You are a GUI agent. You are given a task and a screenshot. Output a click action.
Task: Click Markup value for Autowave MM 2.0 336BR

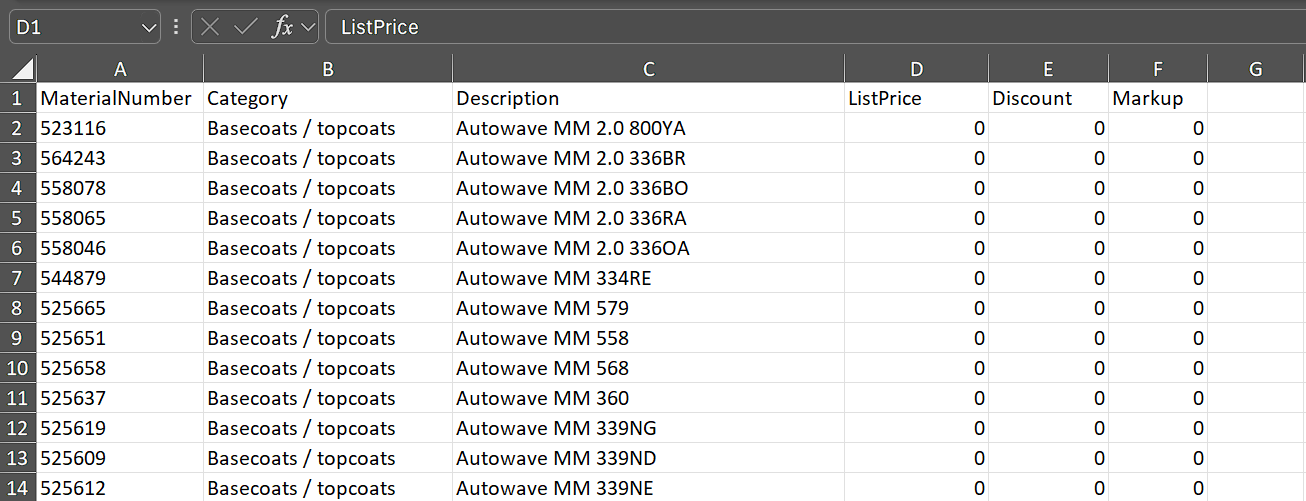click(x=1158, y=158)
